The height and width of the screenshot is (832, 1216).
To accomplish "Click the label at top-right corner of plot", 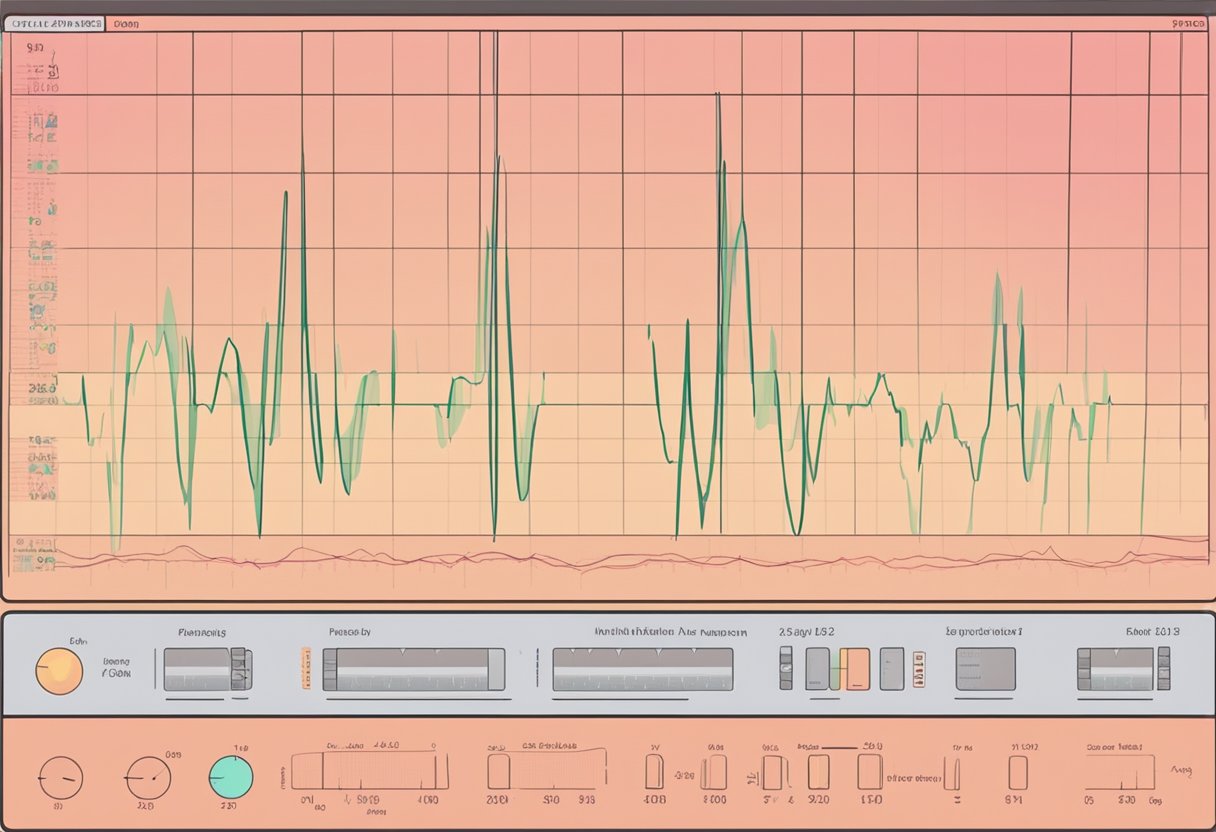I will [1186, 24].
